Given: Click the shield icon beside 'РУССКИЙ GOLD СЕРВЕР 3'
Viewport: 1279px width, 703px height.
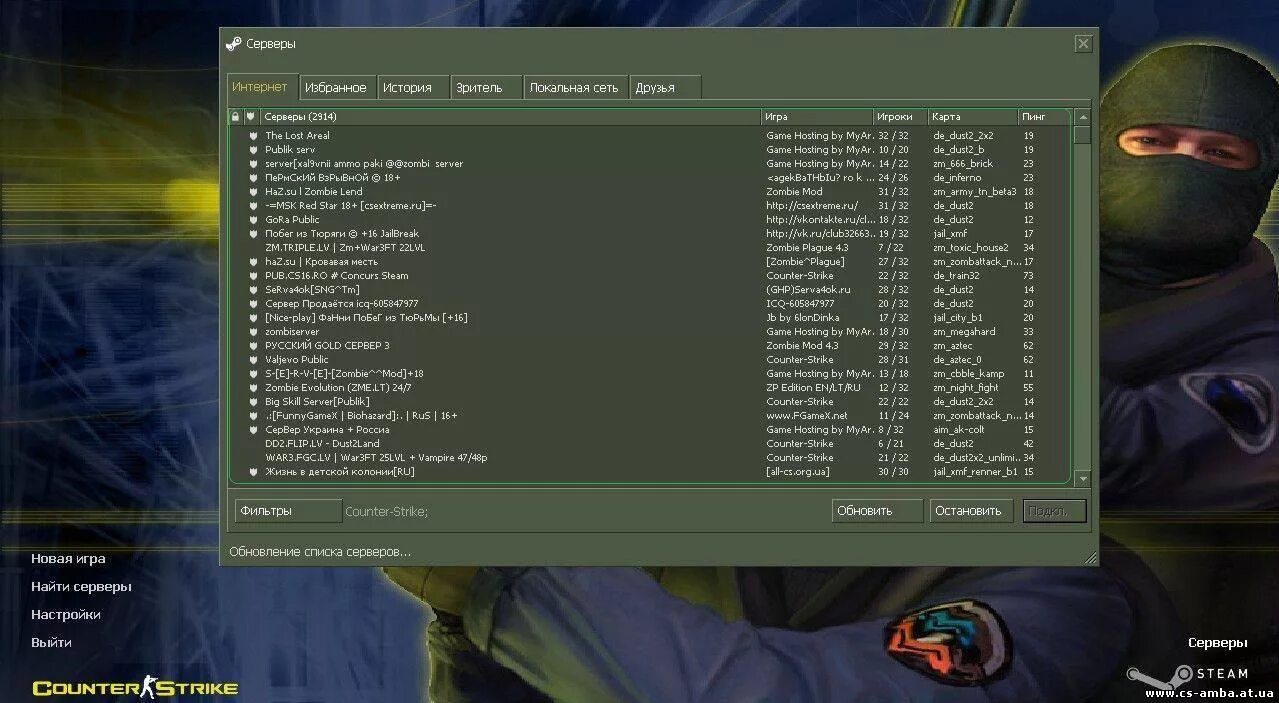Looking at the screenshot, I should (253, 345).
